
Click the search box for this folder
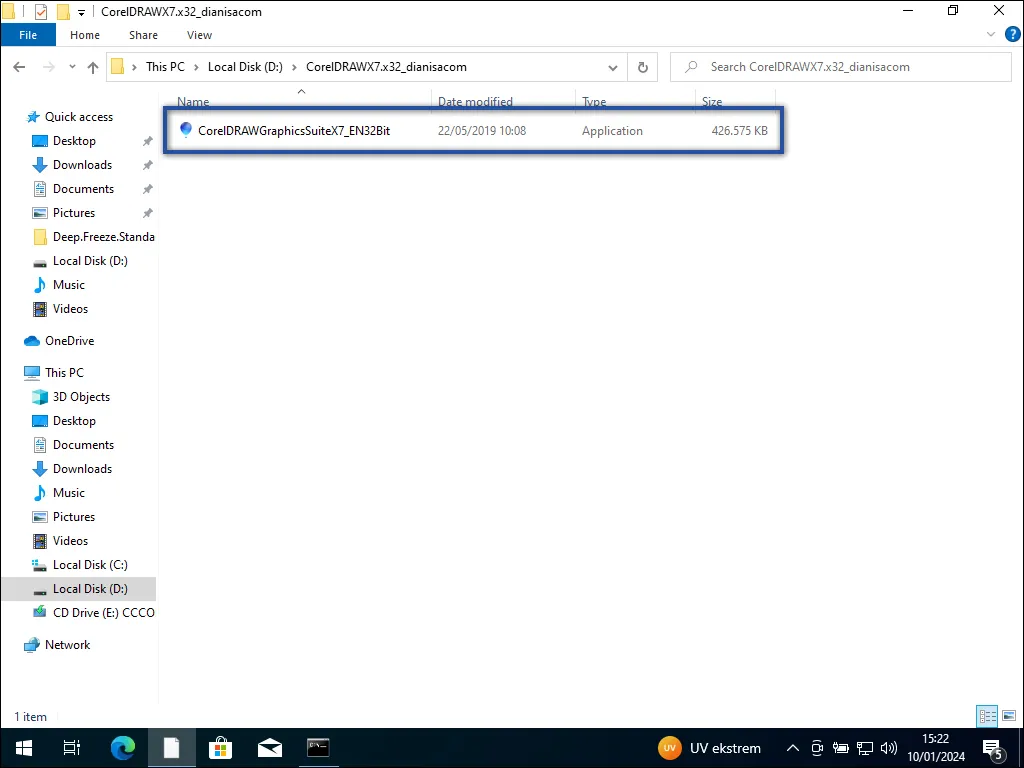coord(845,67)
